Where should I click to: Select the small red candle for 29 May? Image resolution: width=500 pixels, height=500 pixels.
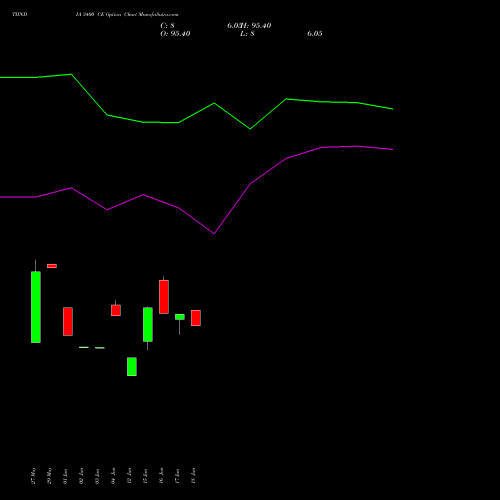pos(52,266)
